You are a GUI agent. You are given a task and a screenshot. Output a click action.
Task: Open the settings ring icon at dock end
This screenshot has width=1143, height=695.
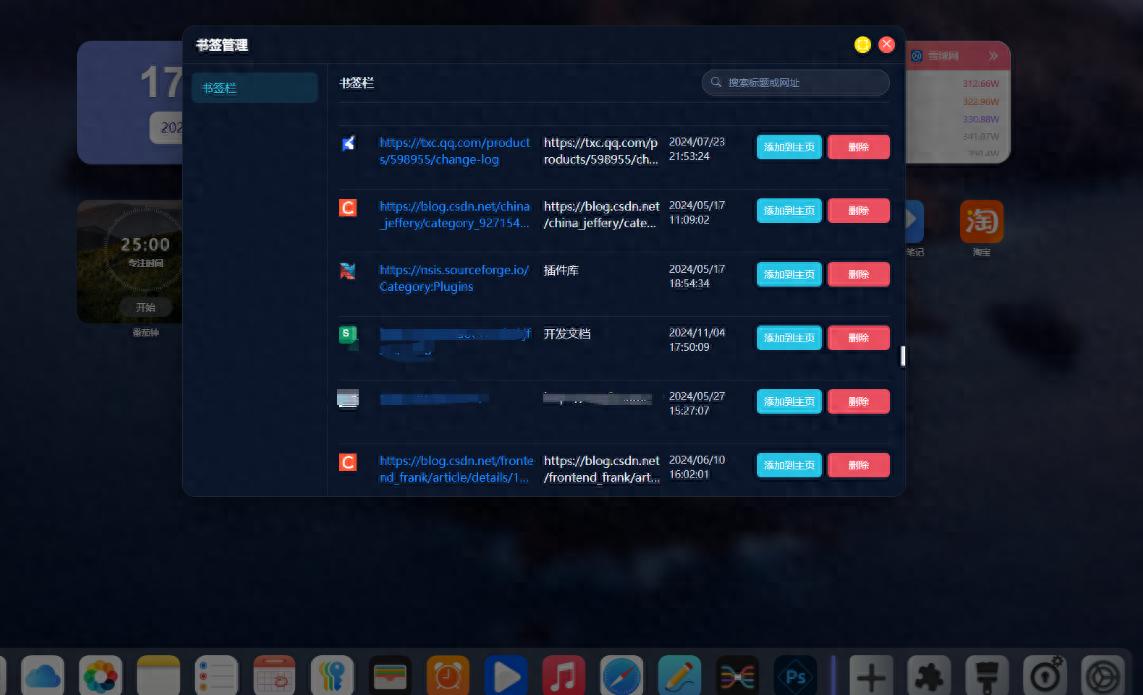[1103, 675]
